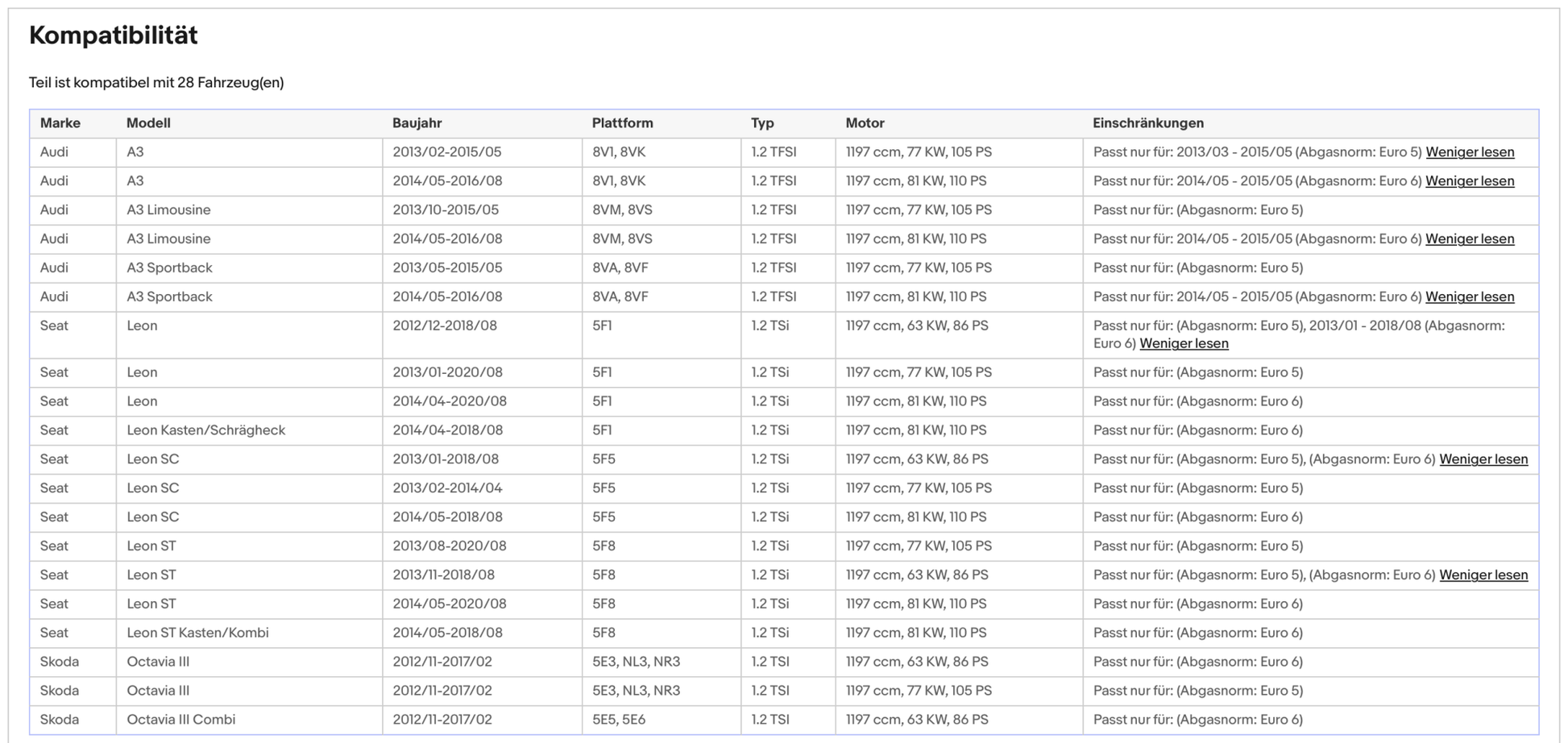Collapse restriction text for A3 Limousine 2014/05-2016/08
Viewport: 1568px width, 743px height.
[1469, 239]
